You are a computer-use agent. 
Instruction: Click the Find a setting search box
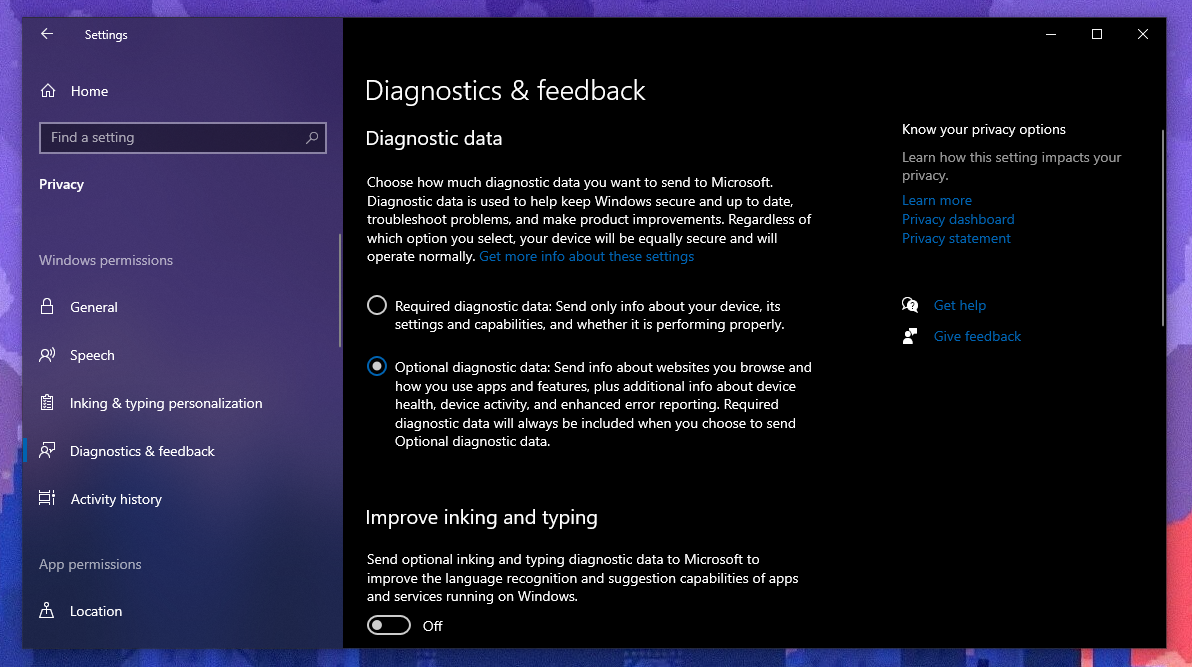click(x=182, y=138)
